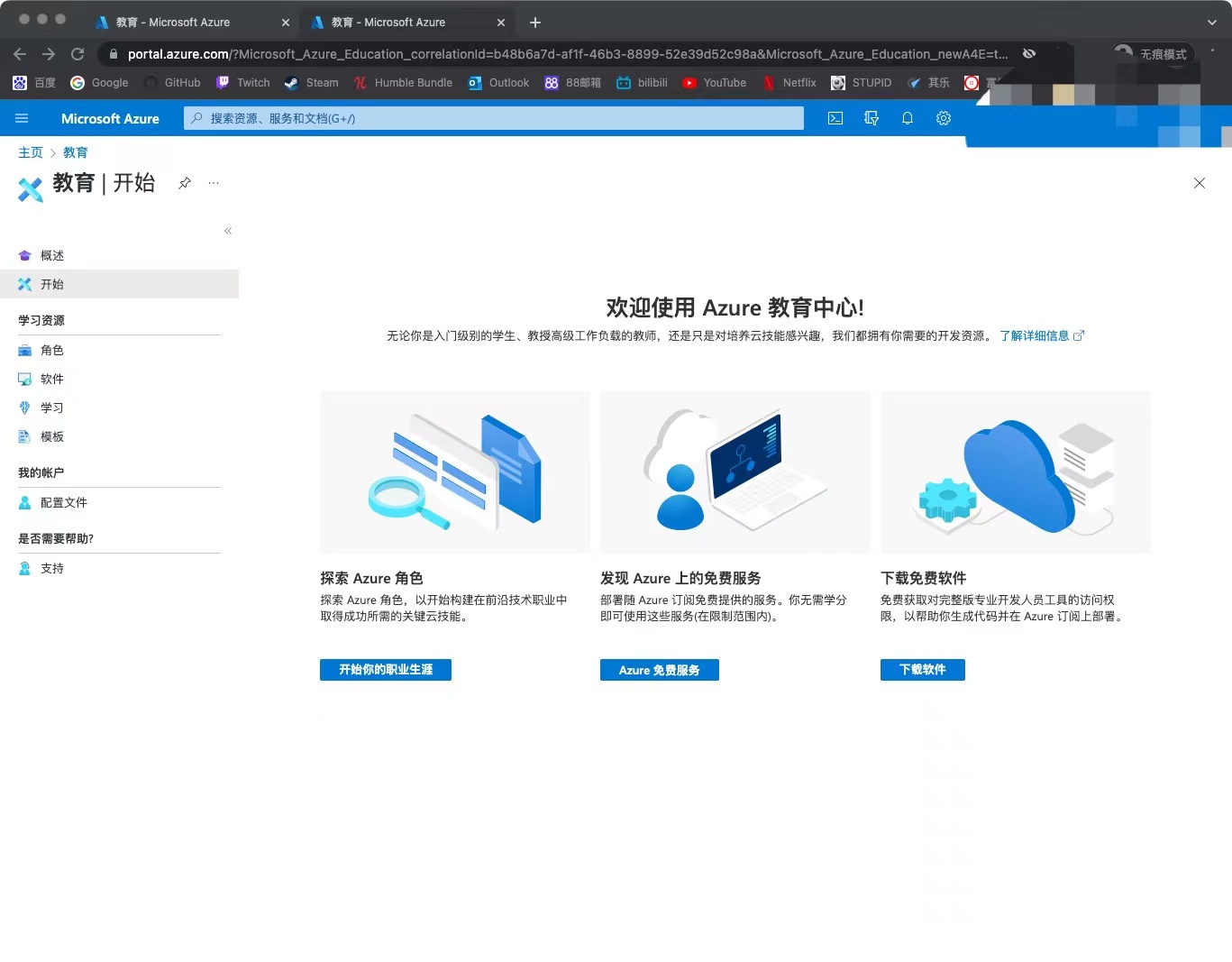The height and width of the screenshot is (962, 1232).
Task: Reload the page
Action: (x=78, y=54)
